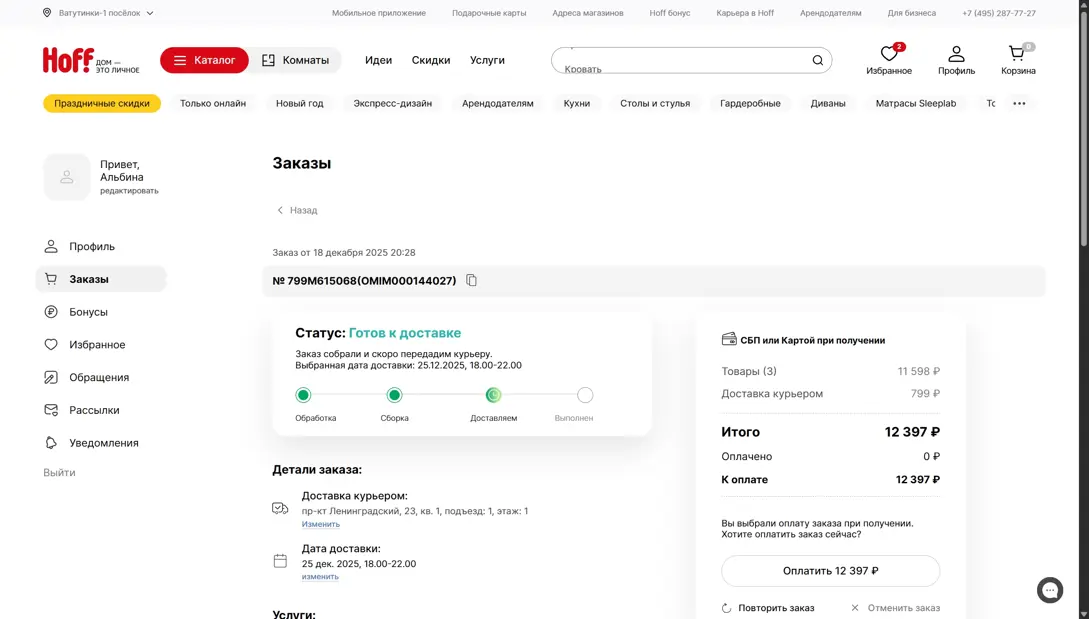Copy the order number with copy icon

472,281
